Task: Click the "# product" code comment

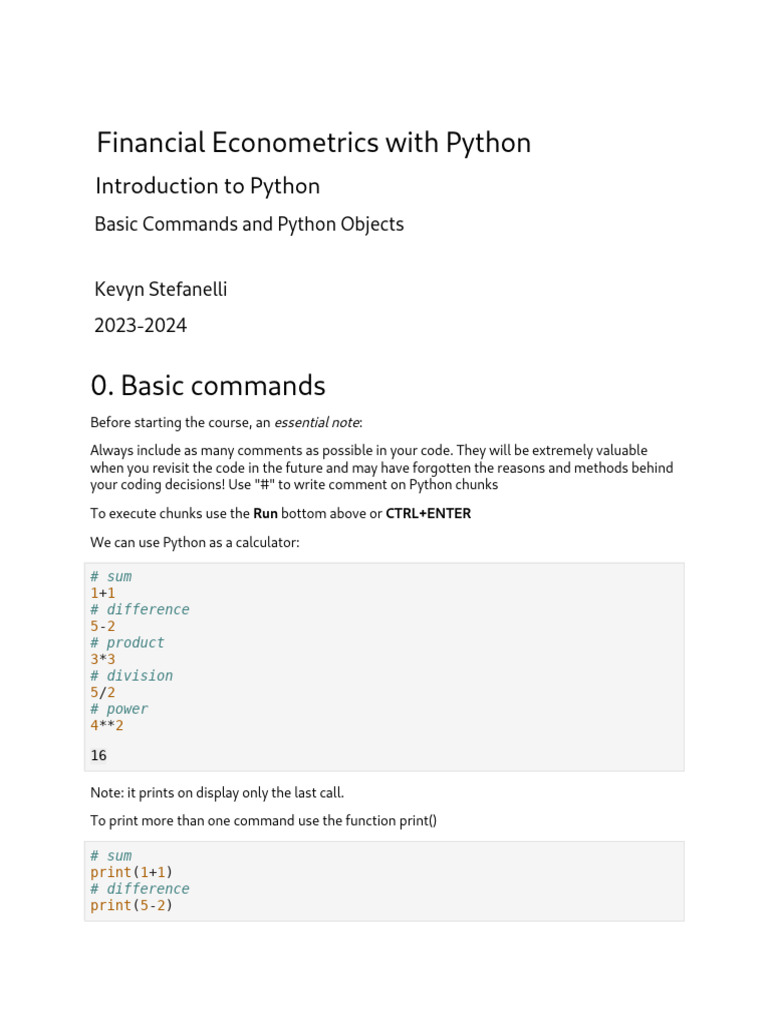Action: coord(127,643)
